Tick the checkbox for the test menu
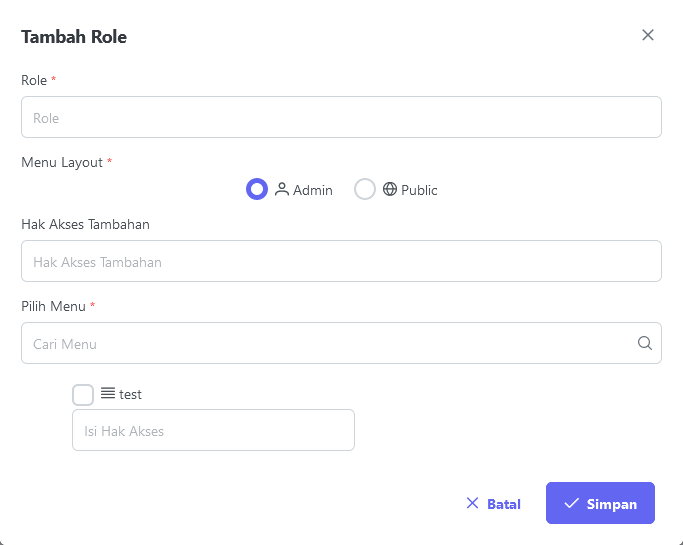The width and height of the screenshot is (683, 545). coord(83,395)
